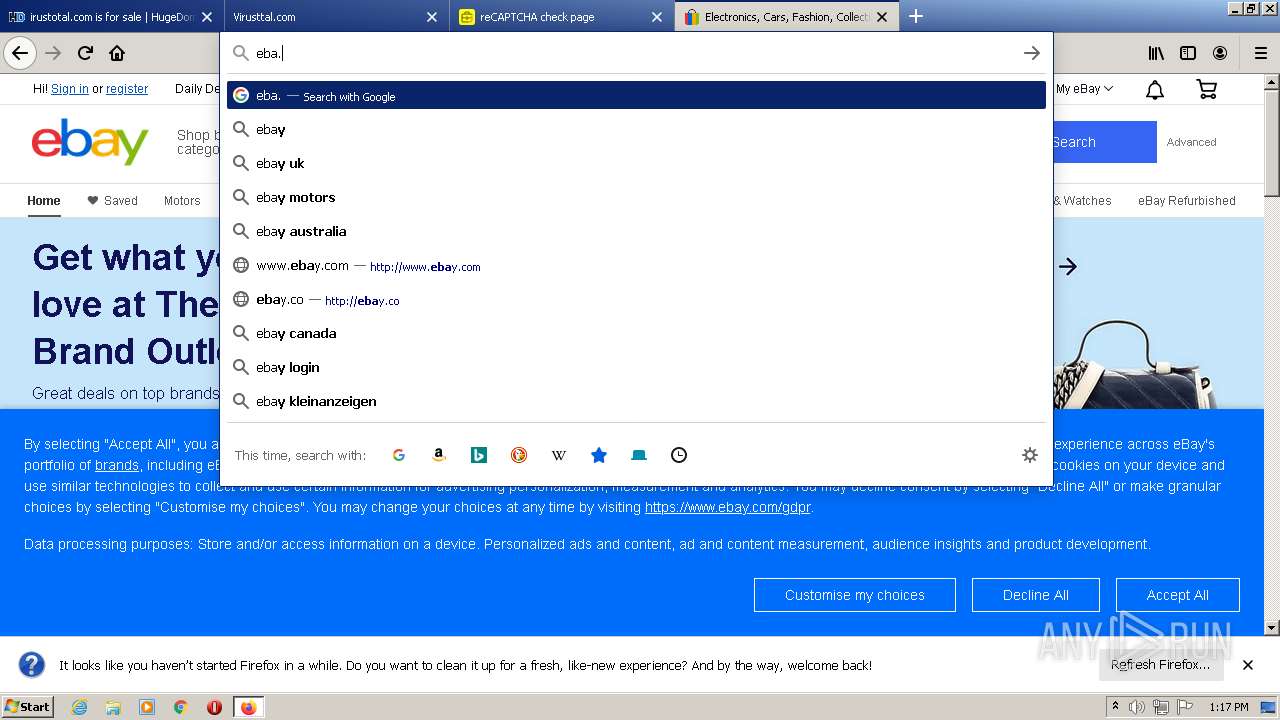The height and width of the screenshot is (720, 1280).
Task: Dismiss the Refresh Firefox notification bar
Action: click(x=1248, y=665)
